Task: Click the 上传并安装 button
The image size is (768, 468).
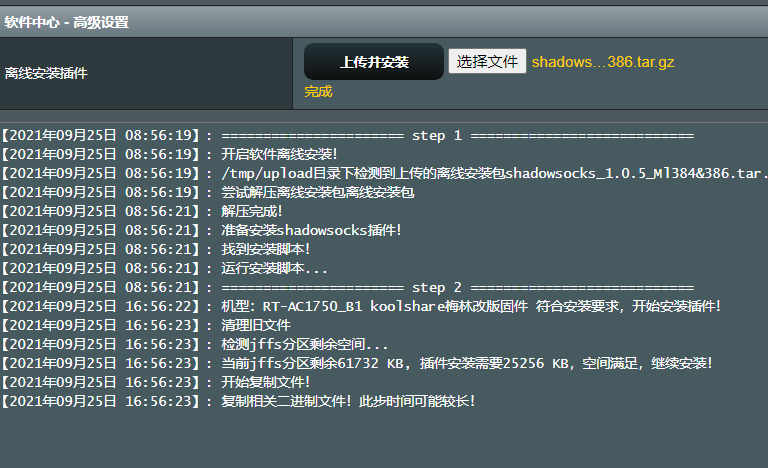Action: click(x=374, y=62)
